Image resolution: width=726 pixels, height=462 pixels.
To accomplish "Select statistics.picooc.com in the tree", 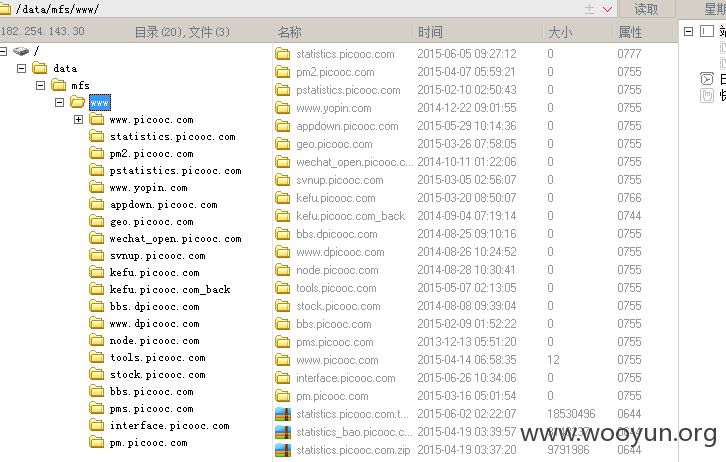I will point(173,137).
